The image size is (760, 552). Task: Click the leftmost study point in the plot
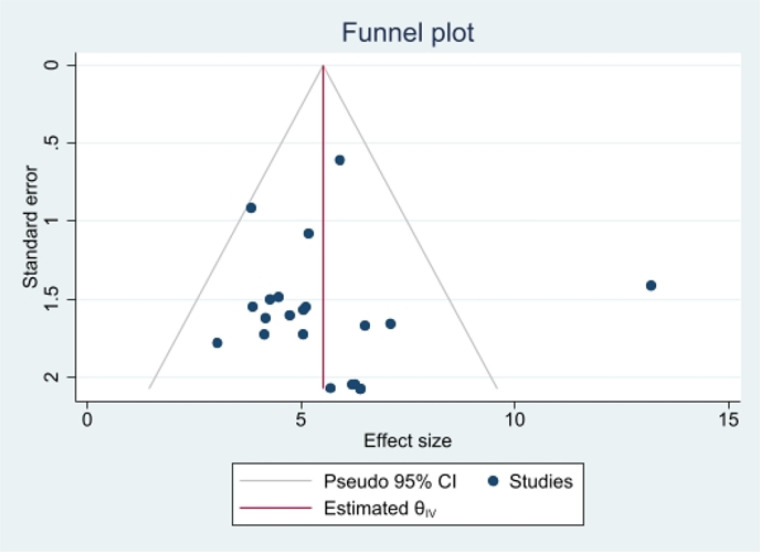coord(217,343)
